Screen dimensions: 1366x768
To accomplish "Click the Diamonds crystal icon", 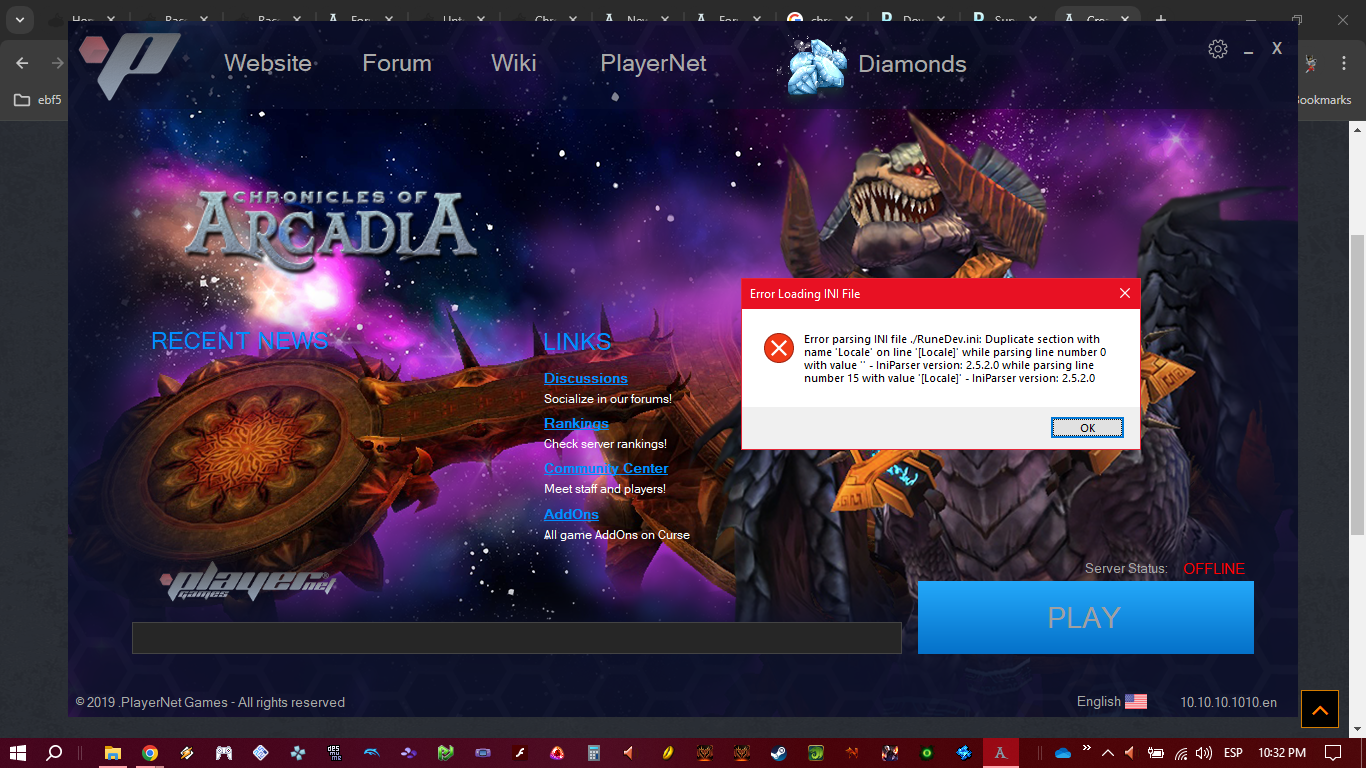I will tap(816, 66).
